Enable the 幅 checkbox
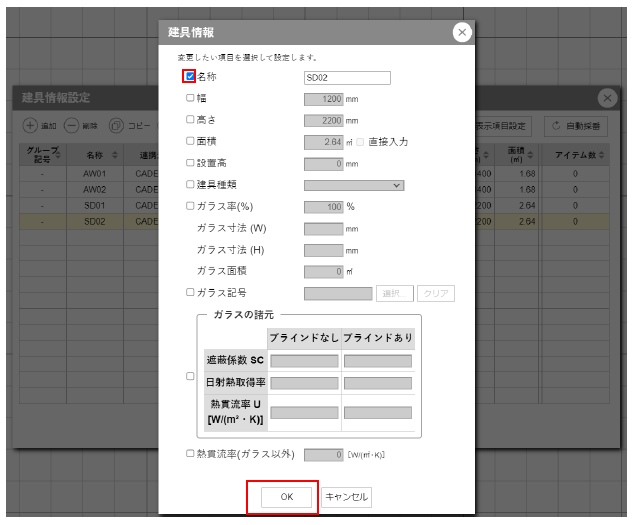This screenshot has width=635, height=525. click(190, 98)
